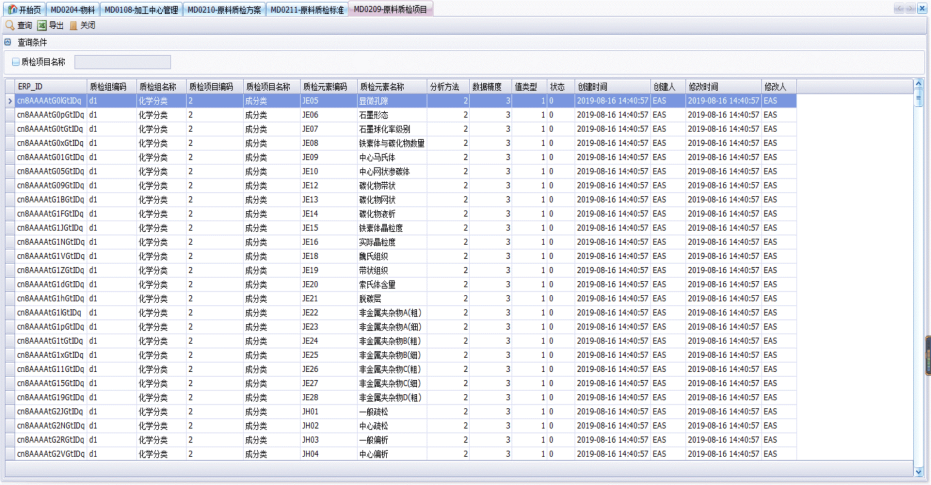
Task: Open the MD0210-原料质检方案 tab
Action: point(224,9)
